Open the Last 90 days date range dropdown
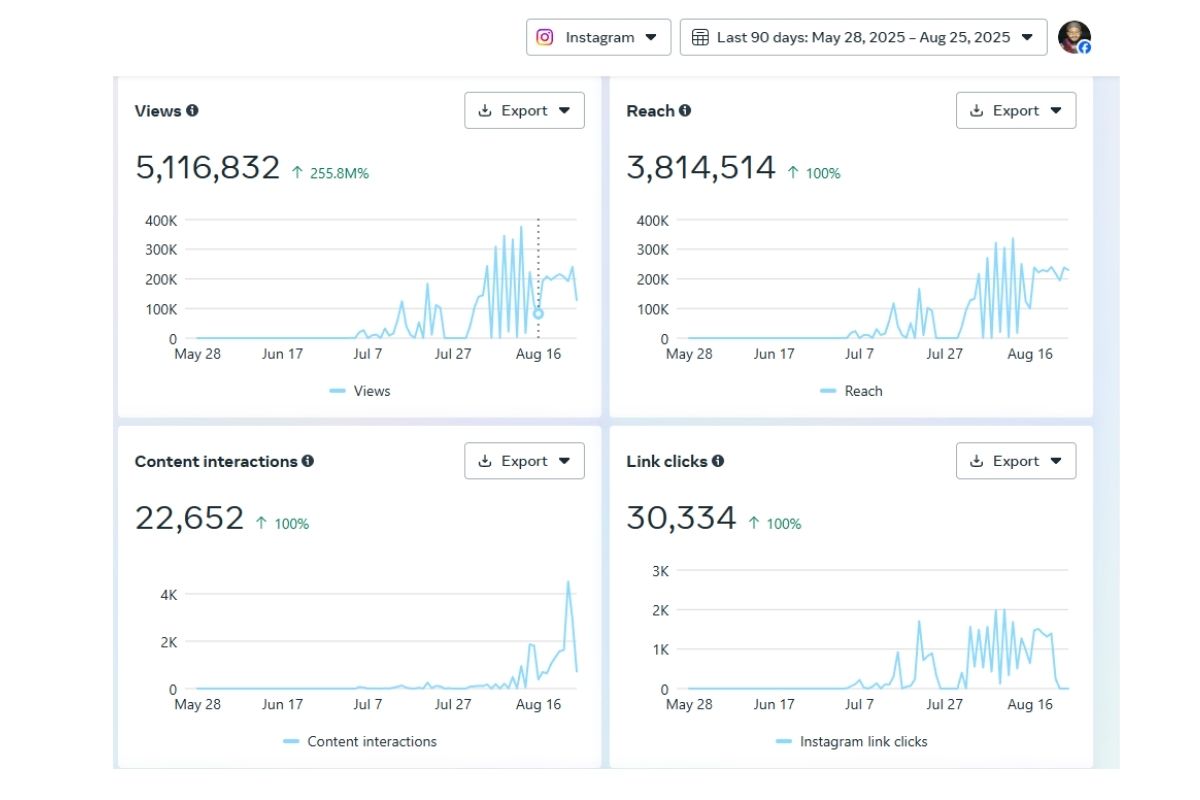Viewport: 1200px width, 800px height. pos(863,37)
